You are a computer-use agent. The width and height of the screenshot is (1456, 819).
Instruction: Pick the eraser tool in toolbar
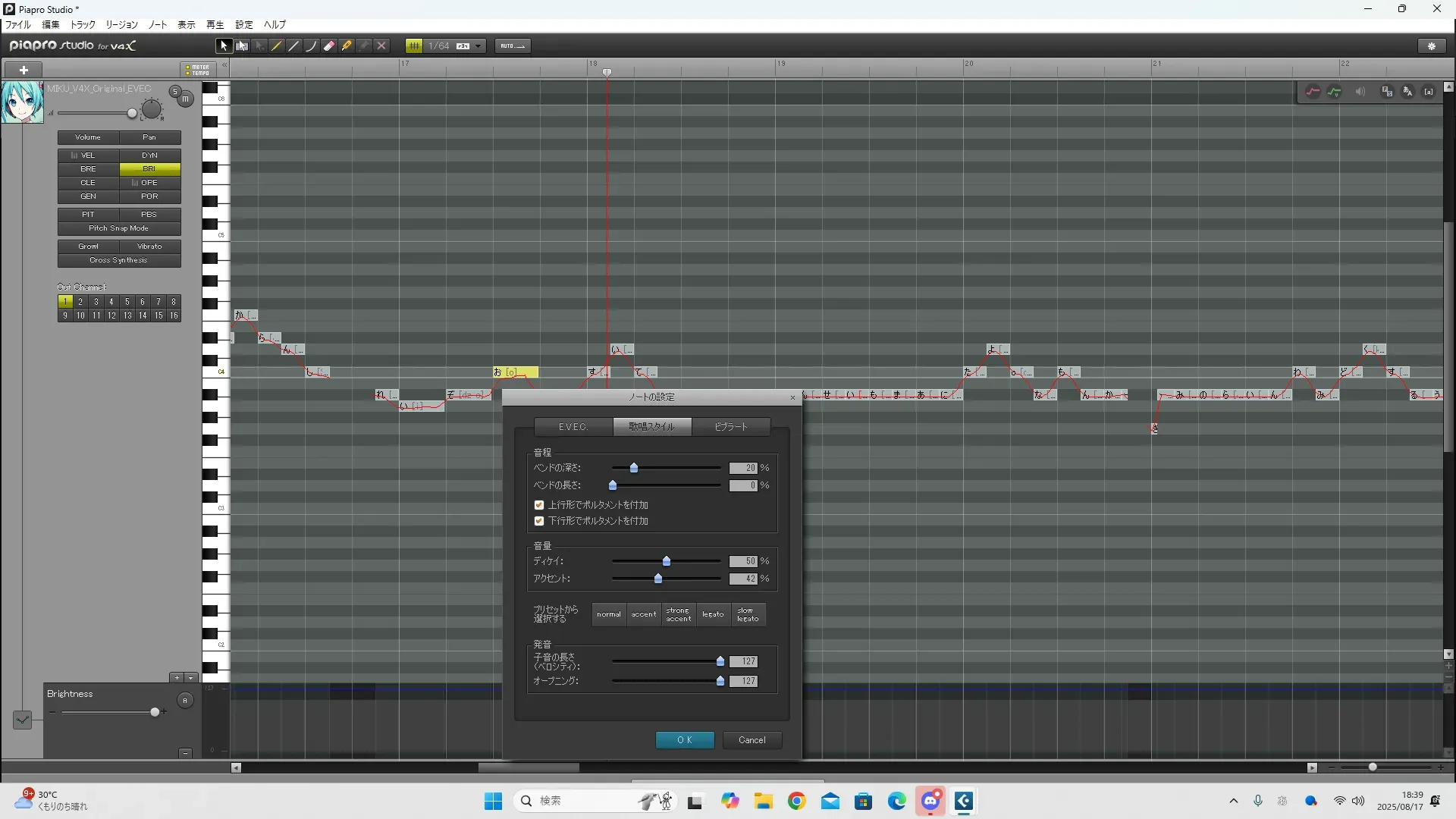329,46
